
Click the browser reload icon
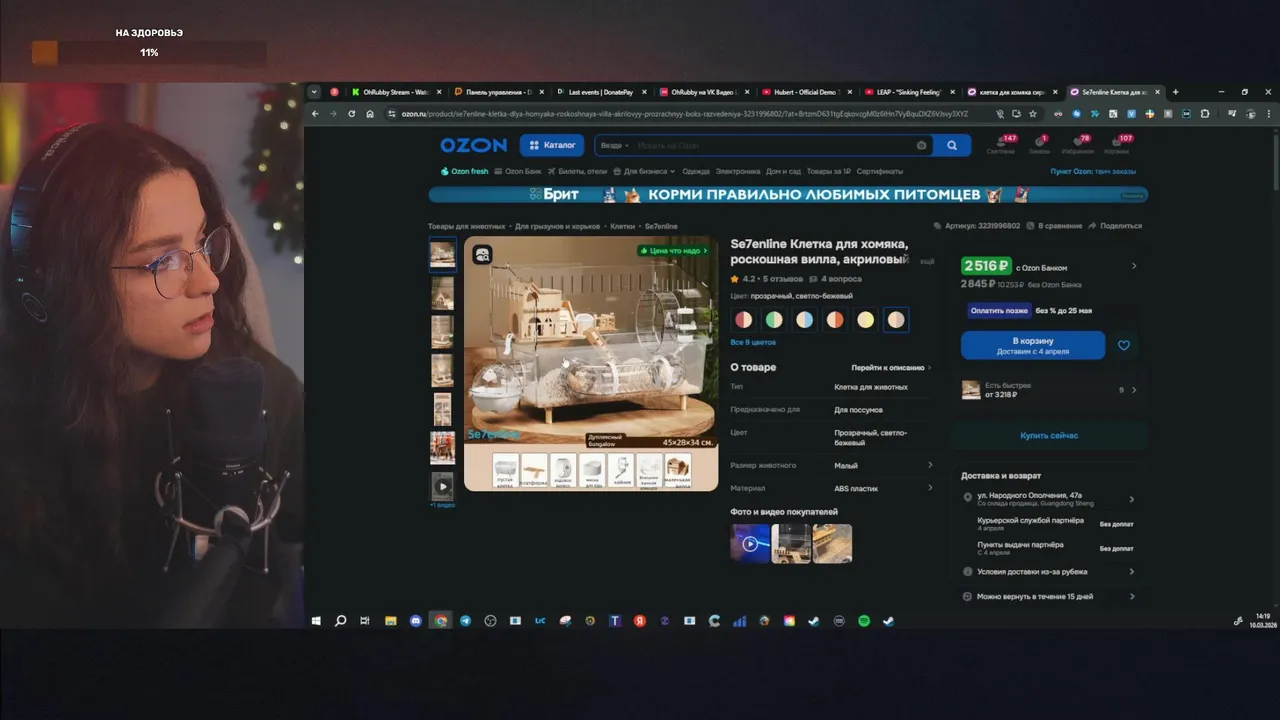(x=351, y=114)
